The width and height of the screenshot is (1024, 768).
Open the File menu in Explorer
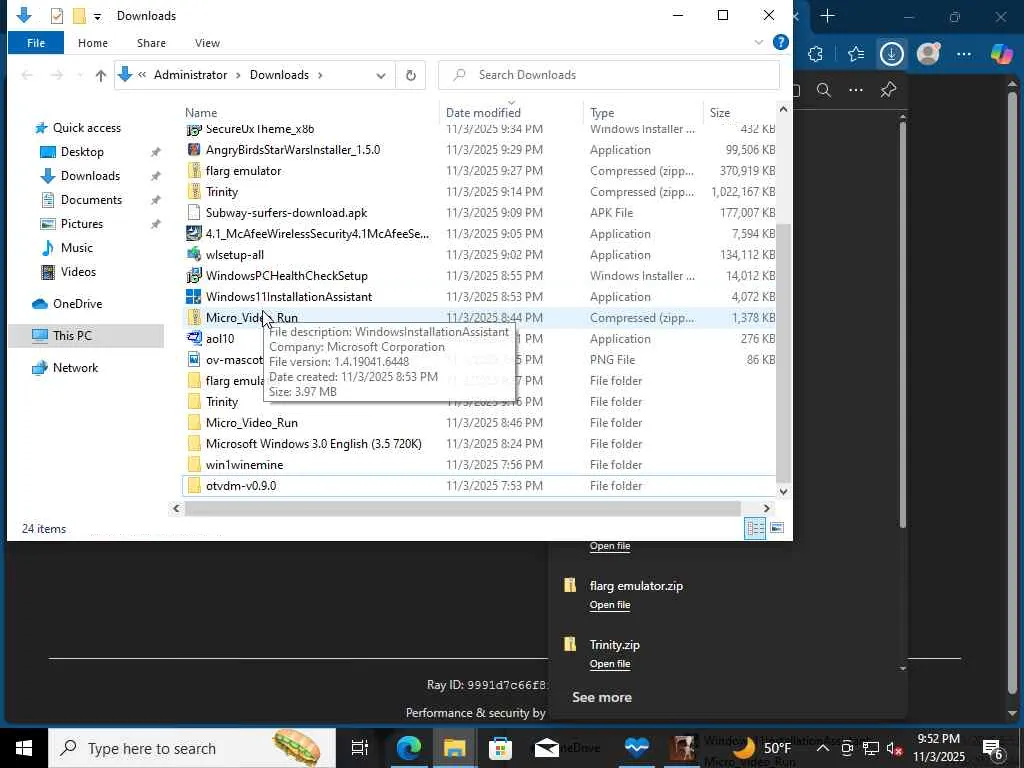35,43
